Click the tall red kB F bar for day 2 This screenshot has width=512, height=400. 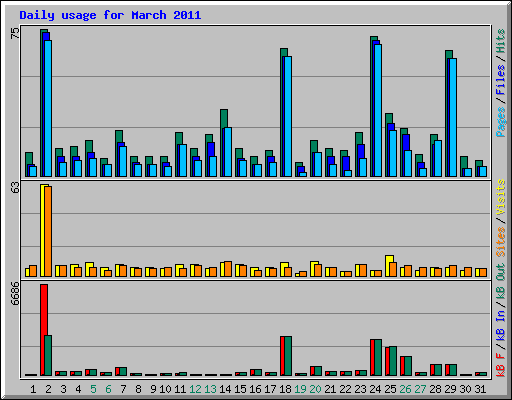[44, 330]
